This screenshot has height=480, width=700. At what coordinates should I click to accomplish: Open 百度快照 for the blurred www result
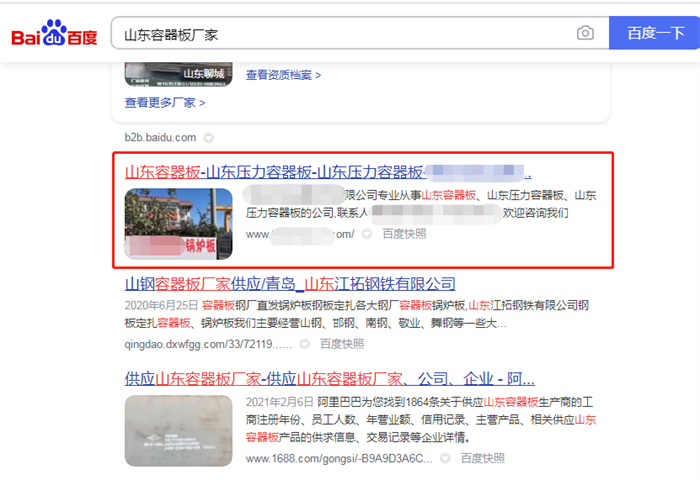coord(404,234)
